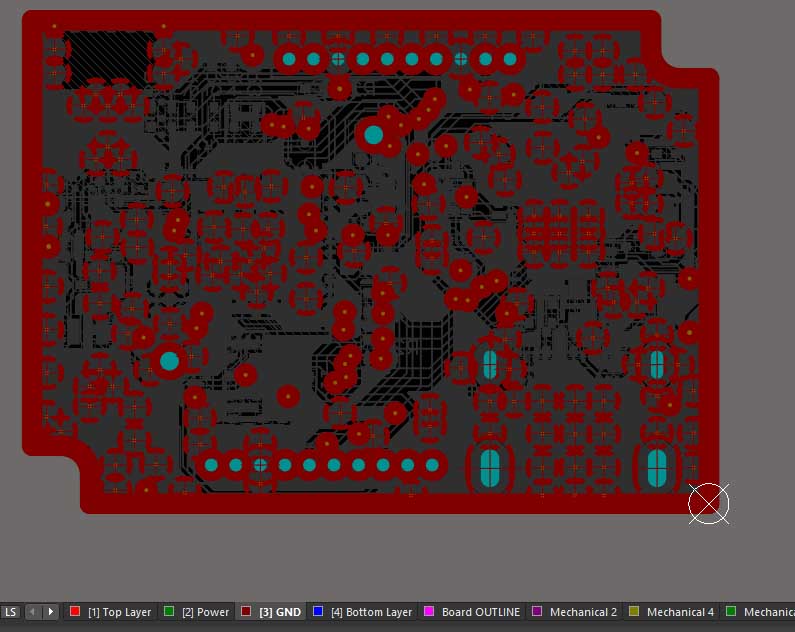The height and width of the screenshot is (632, 795).
Task: Open the LS layer sets menu
Action: point(11,611)
